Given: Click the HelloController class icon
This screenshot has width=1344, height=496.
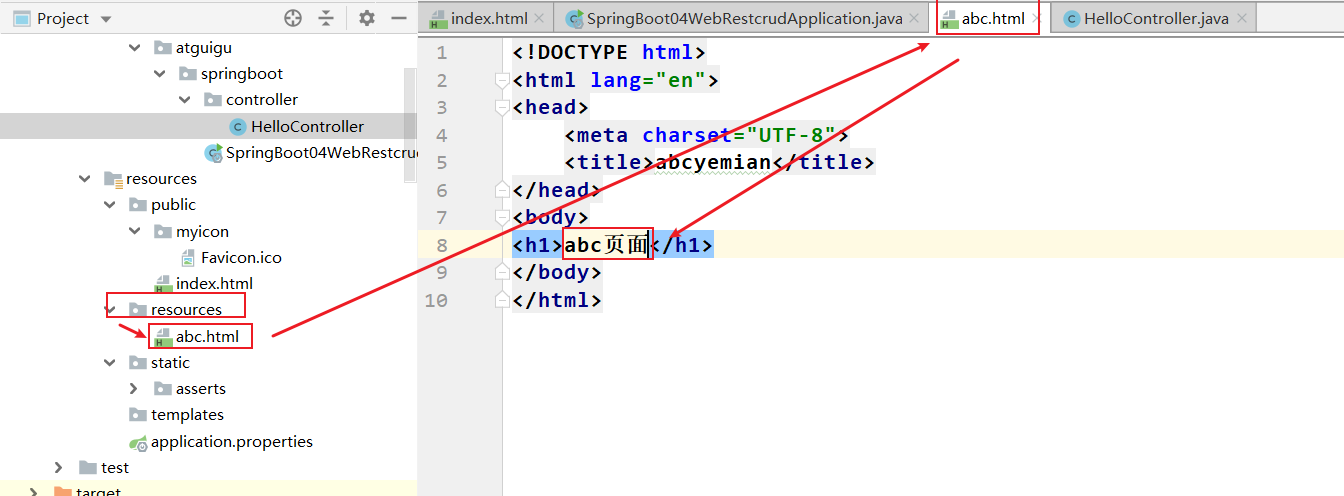Looking at the screenshot, I should [237, 126].
